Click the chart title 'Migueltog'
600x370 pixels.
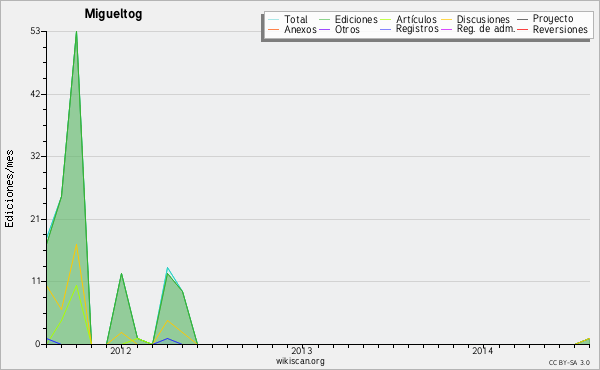click(113, 14)
